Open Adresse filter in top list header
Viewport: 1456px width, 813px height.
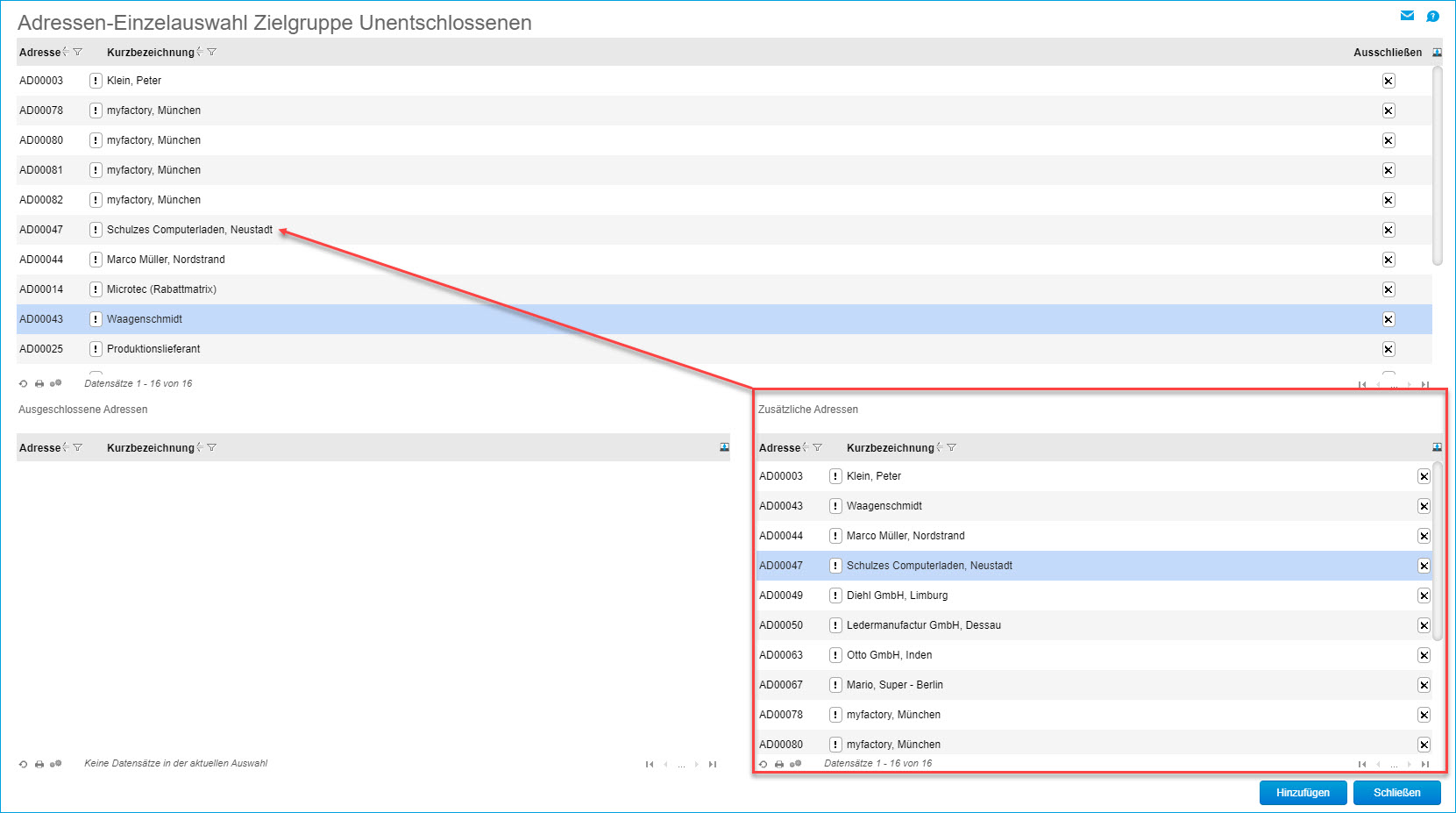(x=78, y=53)
